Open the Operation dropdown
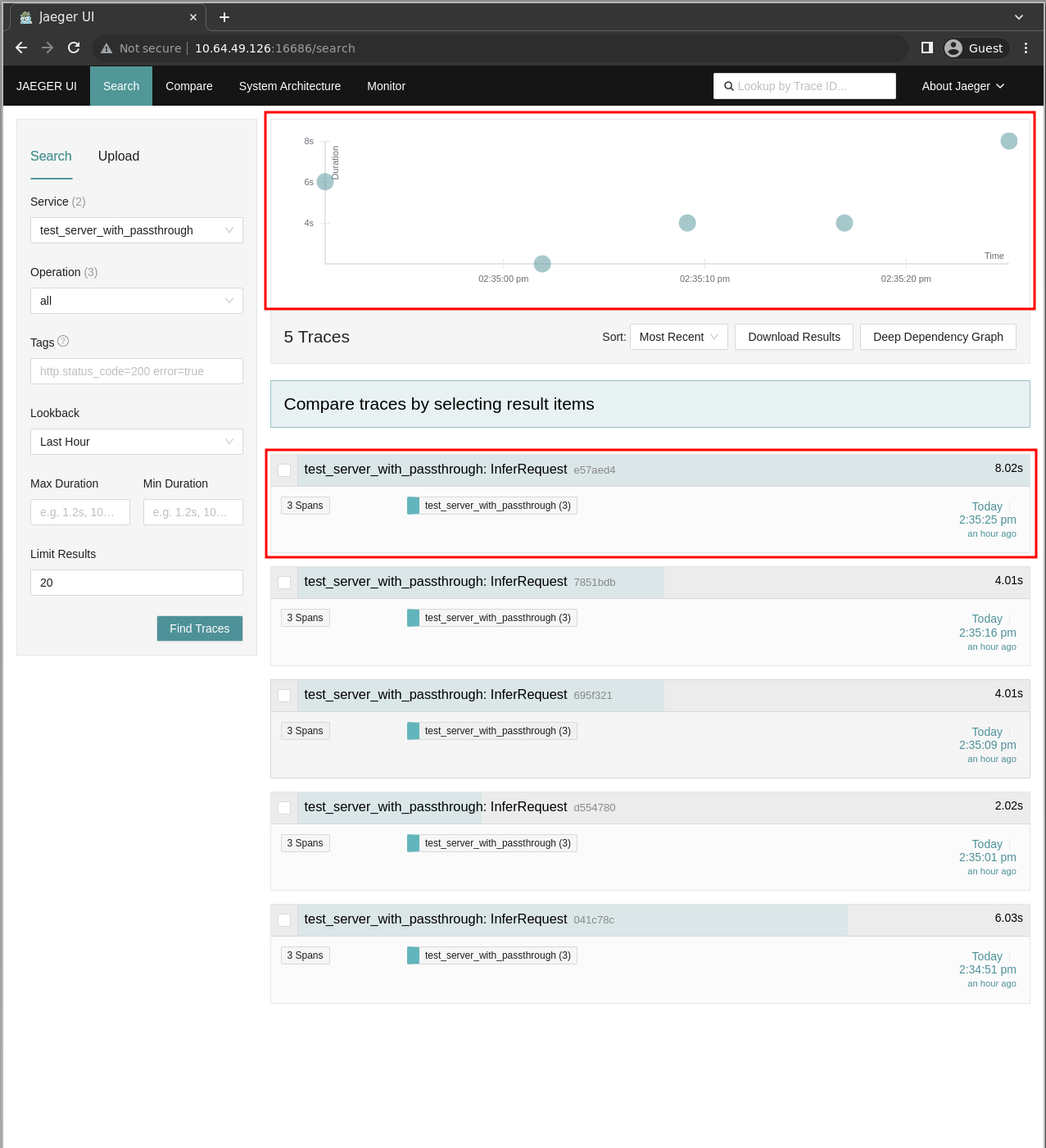 (137, 301)
